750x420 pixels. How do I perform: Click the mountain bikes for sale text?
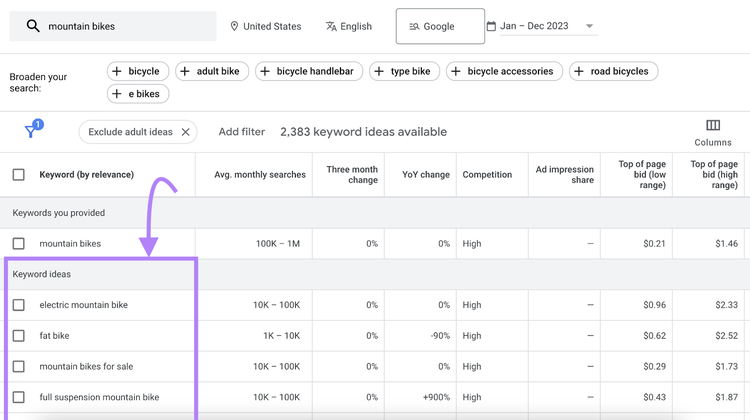pos(86,366)
